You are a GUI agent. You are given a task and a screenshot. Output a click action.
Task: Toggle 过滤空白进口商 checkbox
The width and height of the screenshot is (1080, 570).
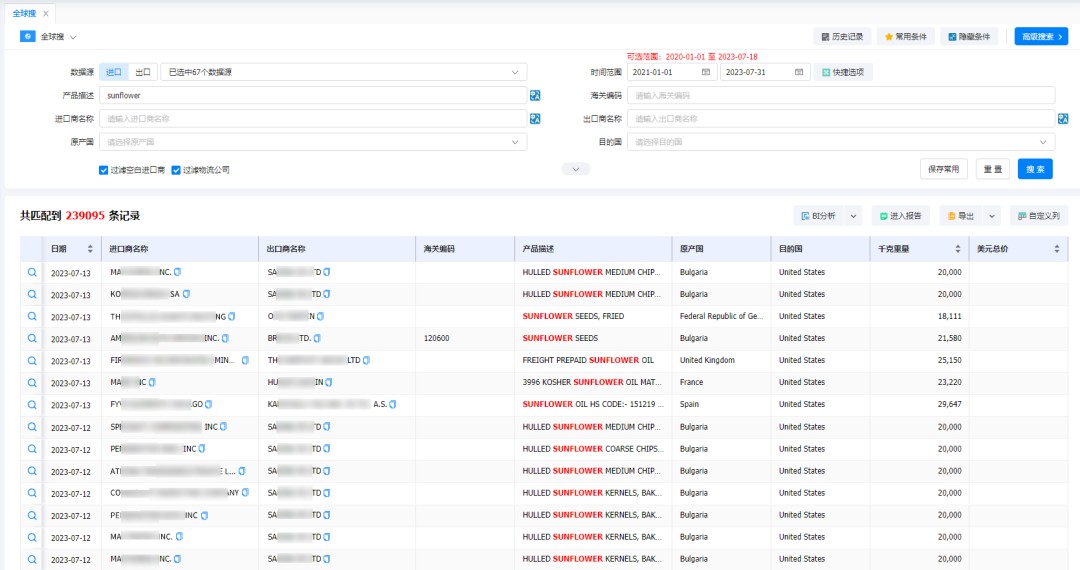point(103,170)
